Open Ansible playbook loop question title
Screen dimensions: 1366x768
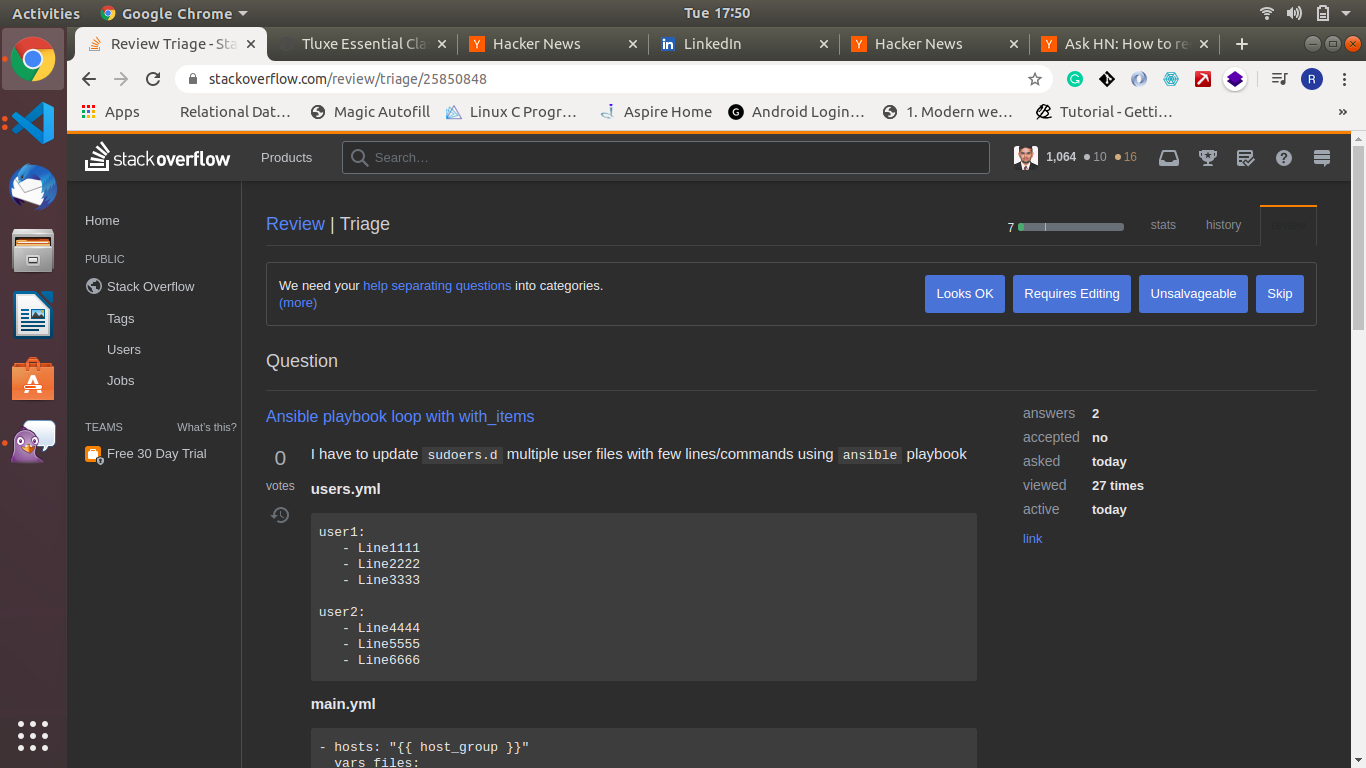coord(400,416)
